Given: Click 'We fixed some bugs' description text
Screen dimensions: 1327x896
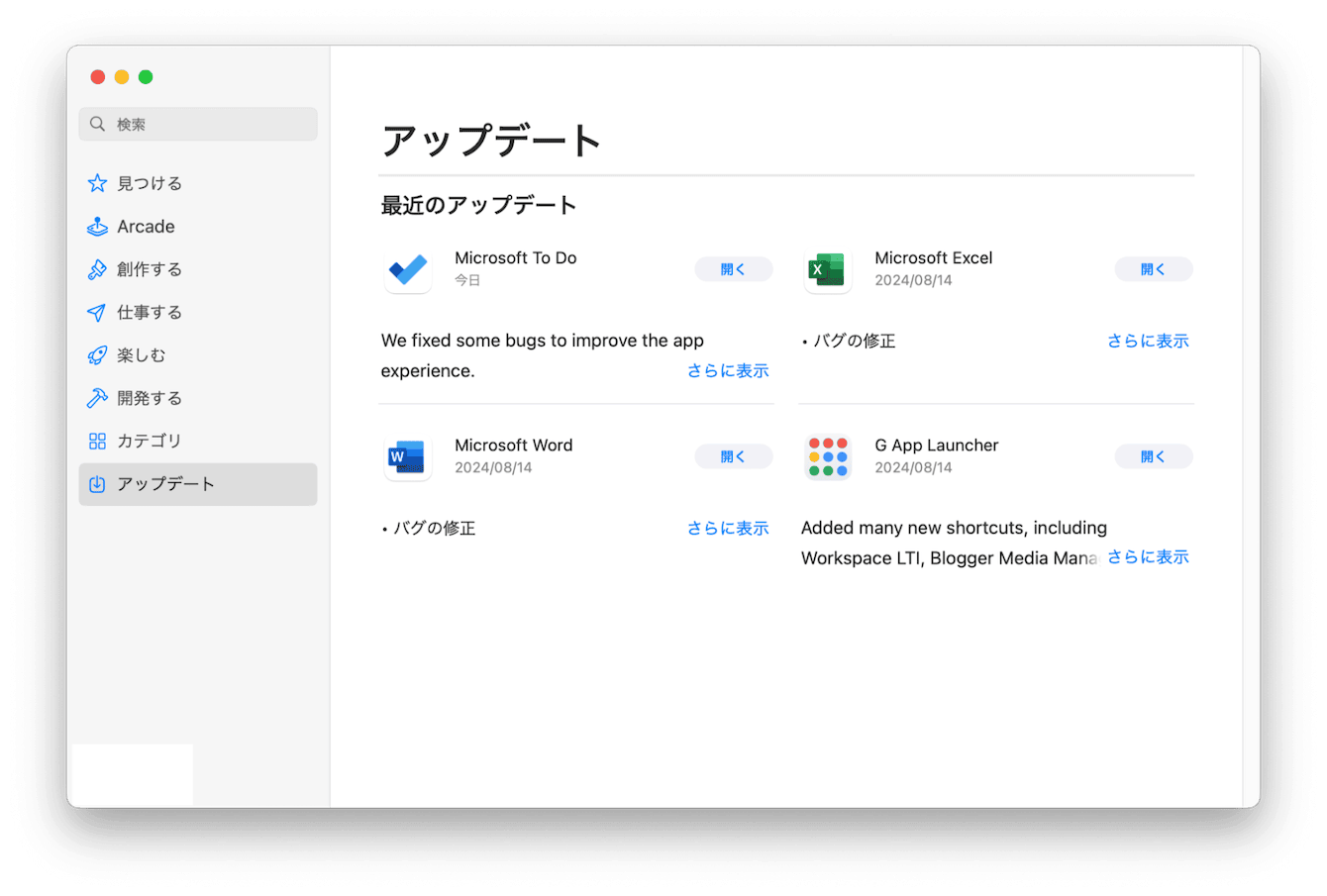Looking at the screenshot, I should 543,355.
